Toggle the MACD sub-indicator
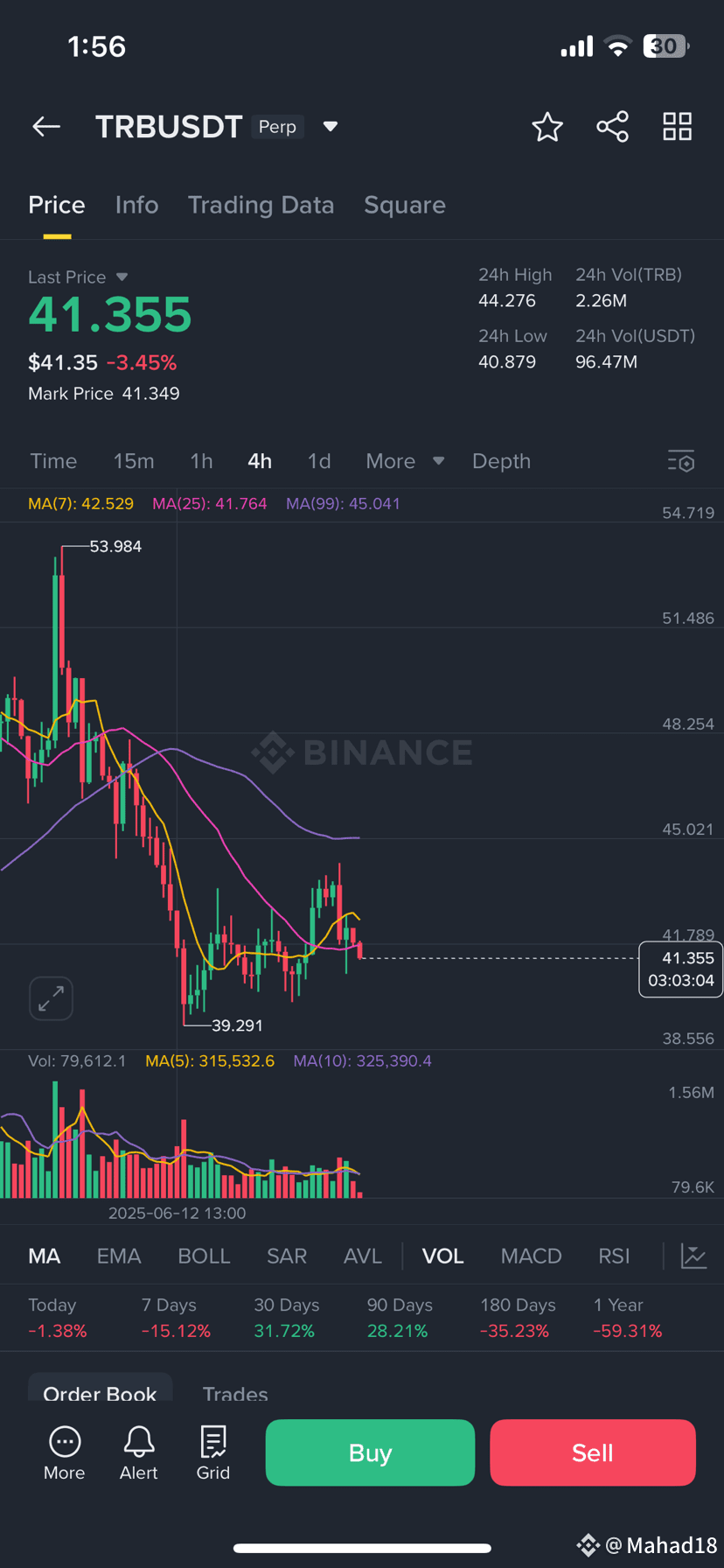This screenshot has width=724, height=1568. (x=531, y=1256)
